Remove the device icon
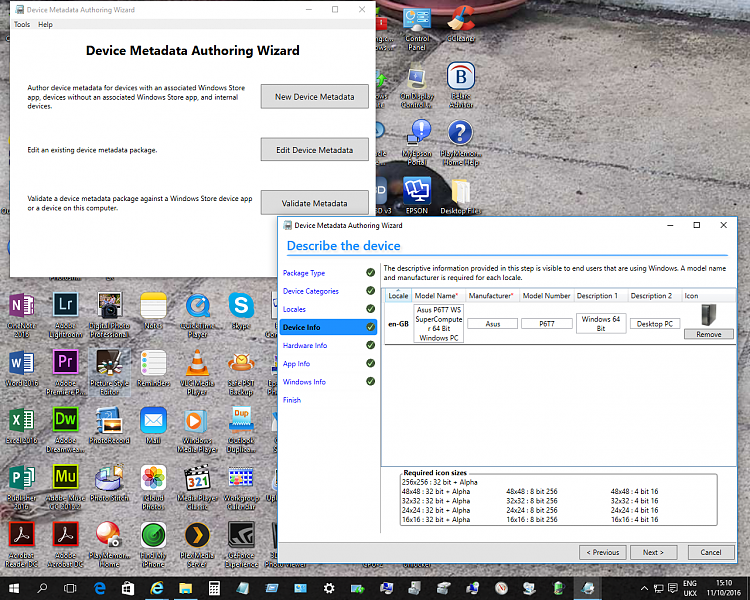Viewport: 750px width, 600px height. click(x=709, y=334)
